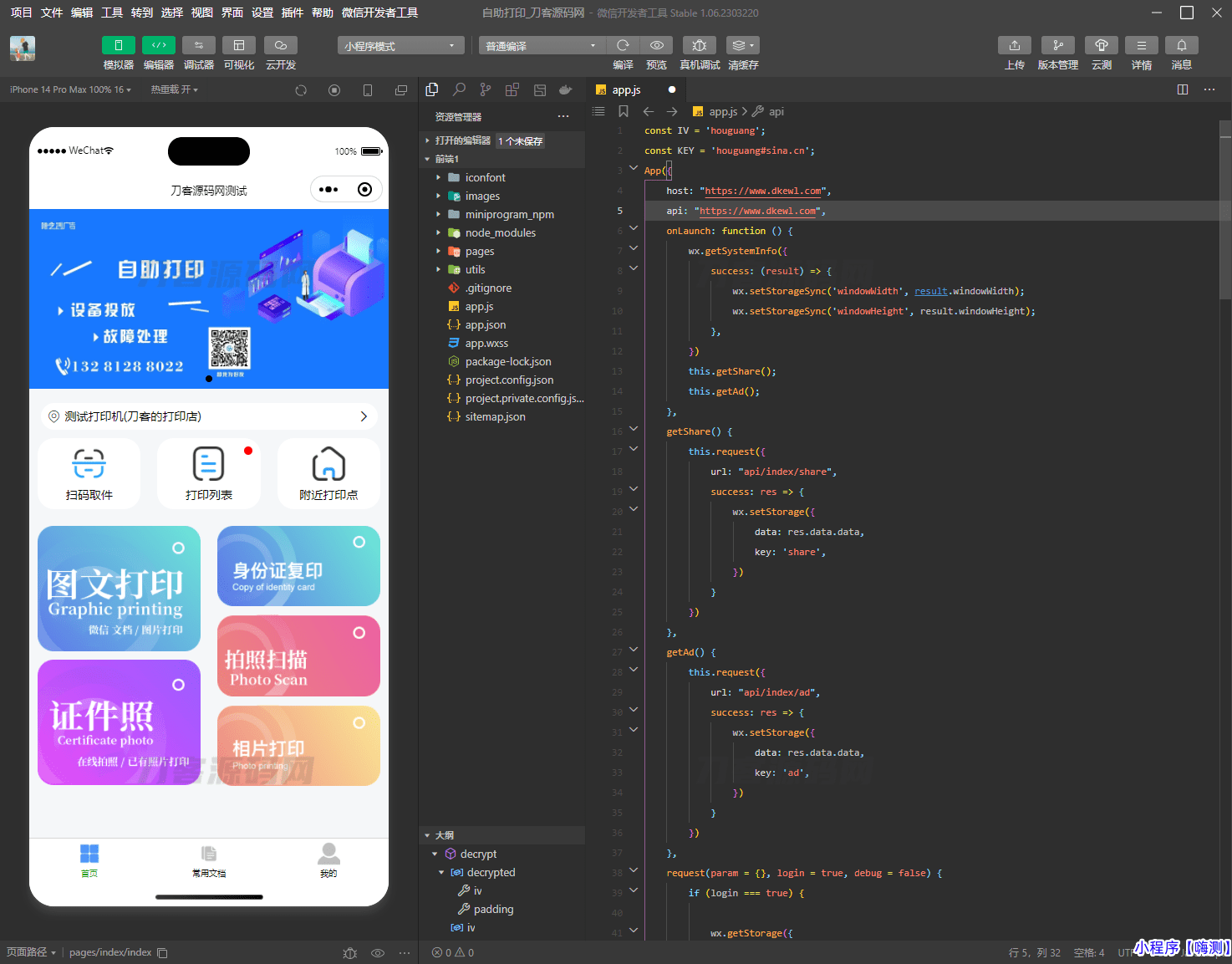Select padding in outline
This screenshot has height=964, width=1232.
tap(493, 909)
